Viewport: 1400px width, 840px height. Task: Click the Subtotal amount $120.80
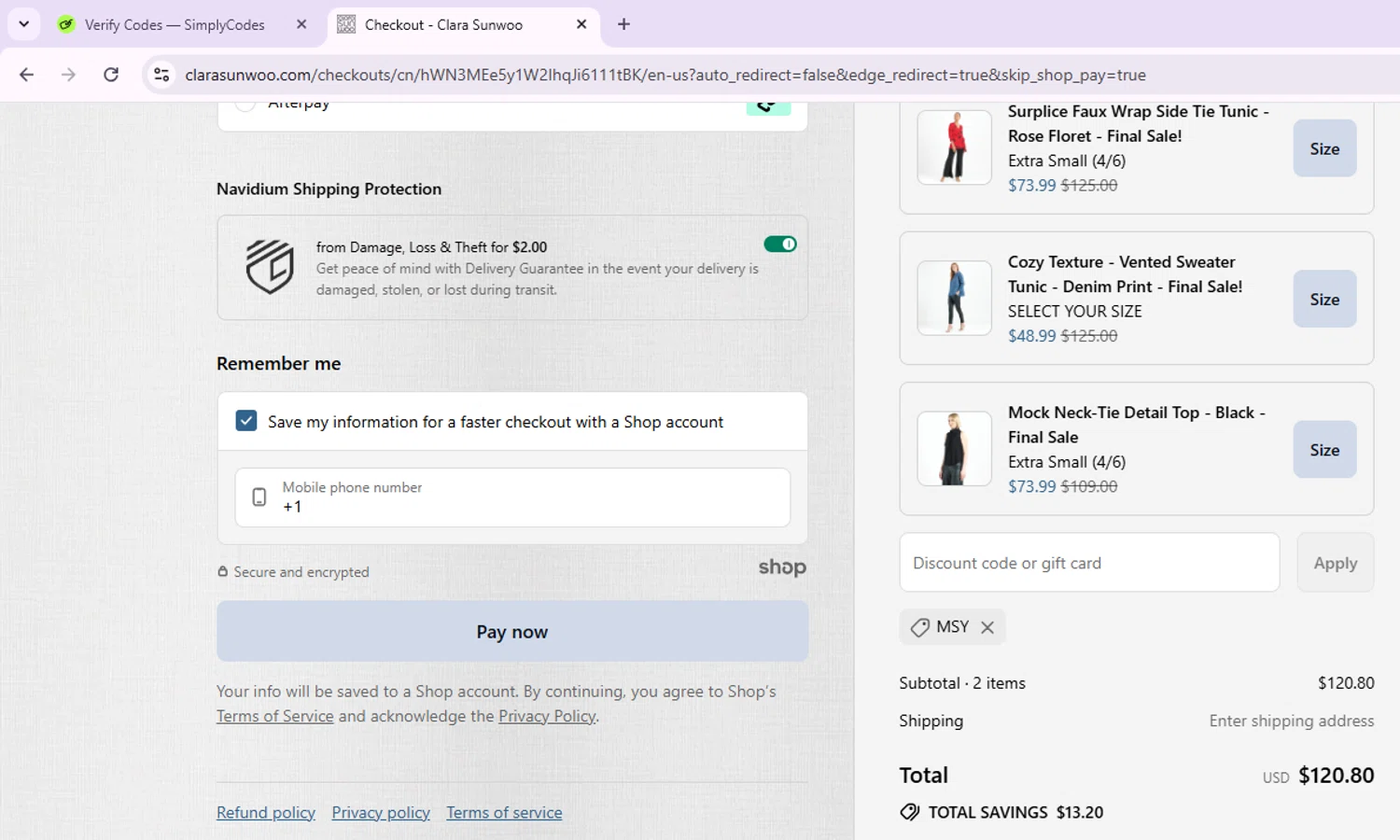point(1346,683)
